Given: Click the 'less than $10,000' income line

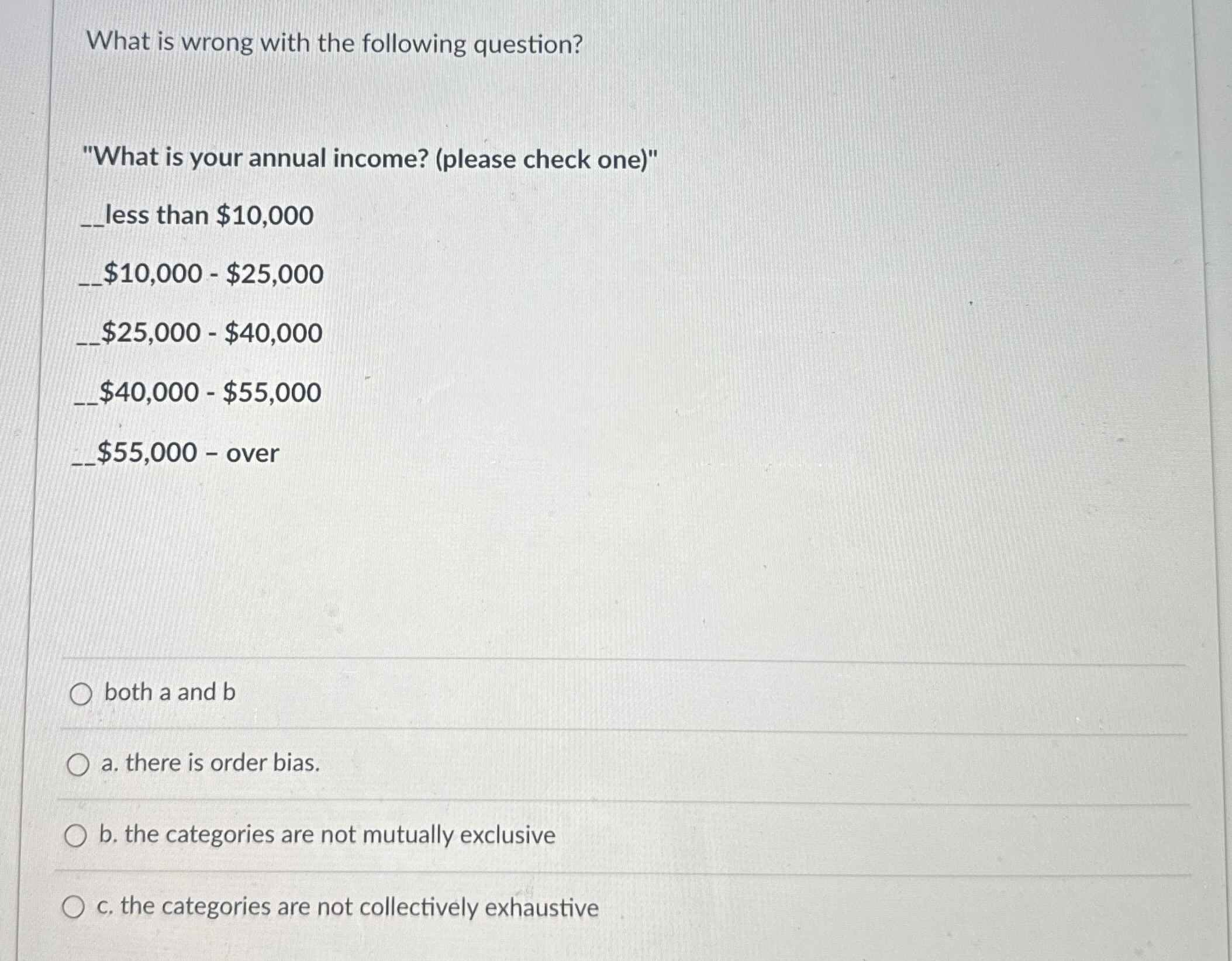Looking at the screenshot, I should (x=197, y=216).
